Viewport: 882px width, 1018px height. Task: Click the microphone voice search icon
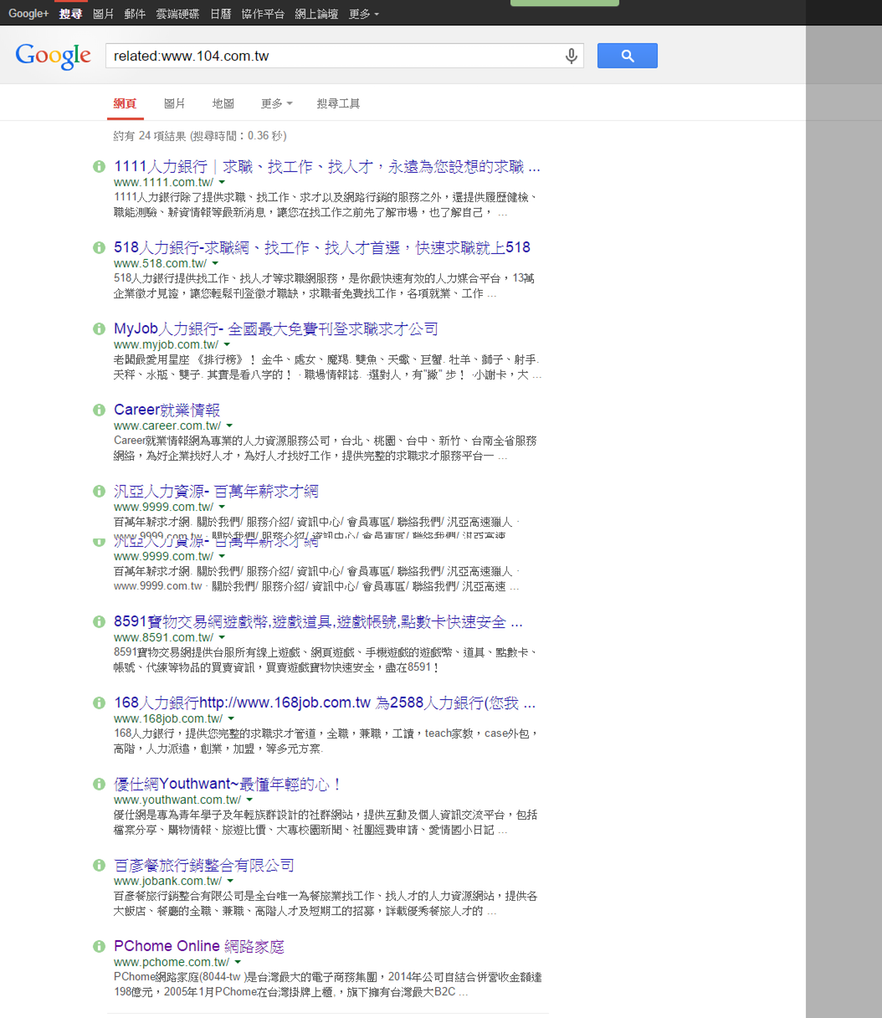[571, 56]
